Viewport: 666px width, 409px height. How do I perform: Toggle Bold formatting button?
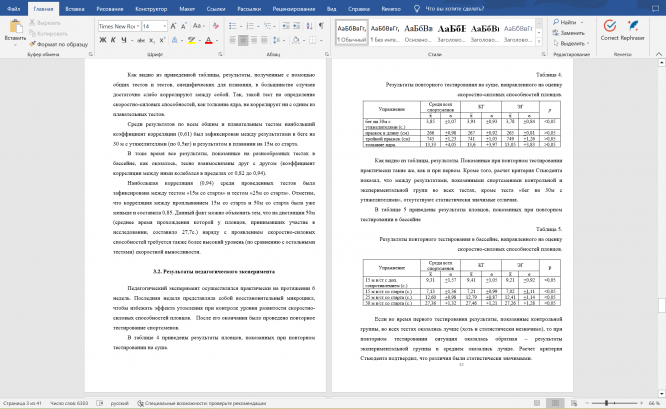pyautogui.click(x=103, y=40)
